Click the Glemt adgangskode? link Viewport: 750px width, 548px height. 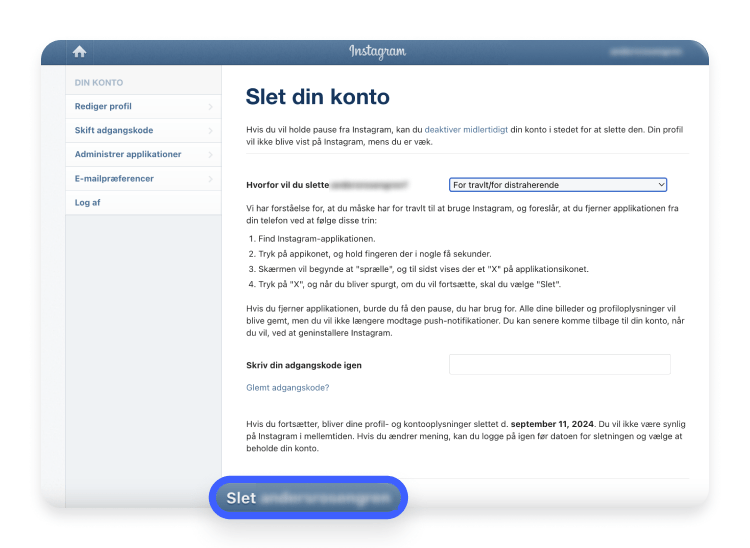pyautogui.click(x=287, y=387)
